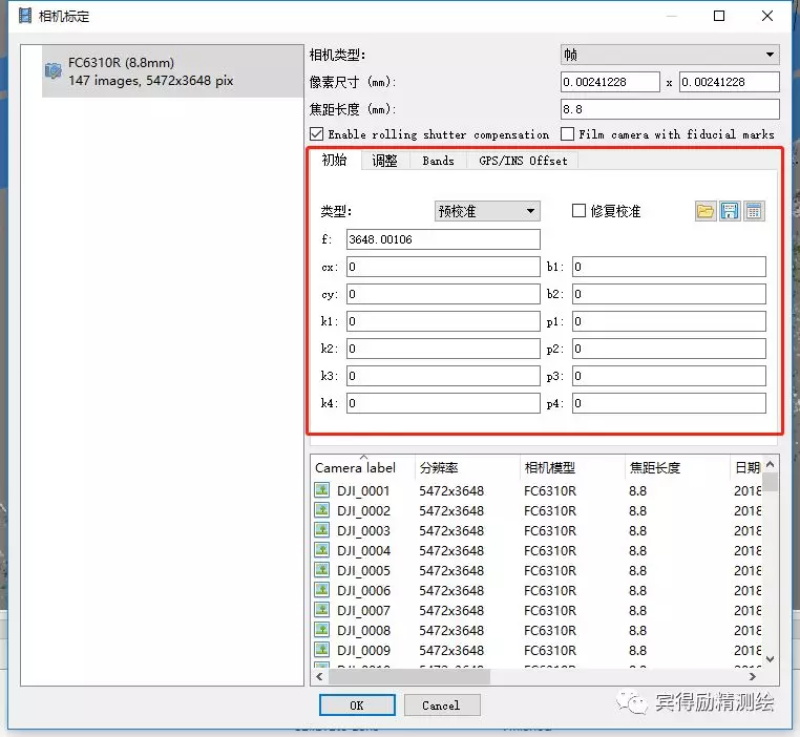Screen dimensions: 800x737
Task: Click the calibration table icon
Action: click(x=754, y=211)
